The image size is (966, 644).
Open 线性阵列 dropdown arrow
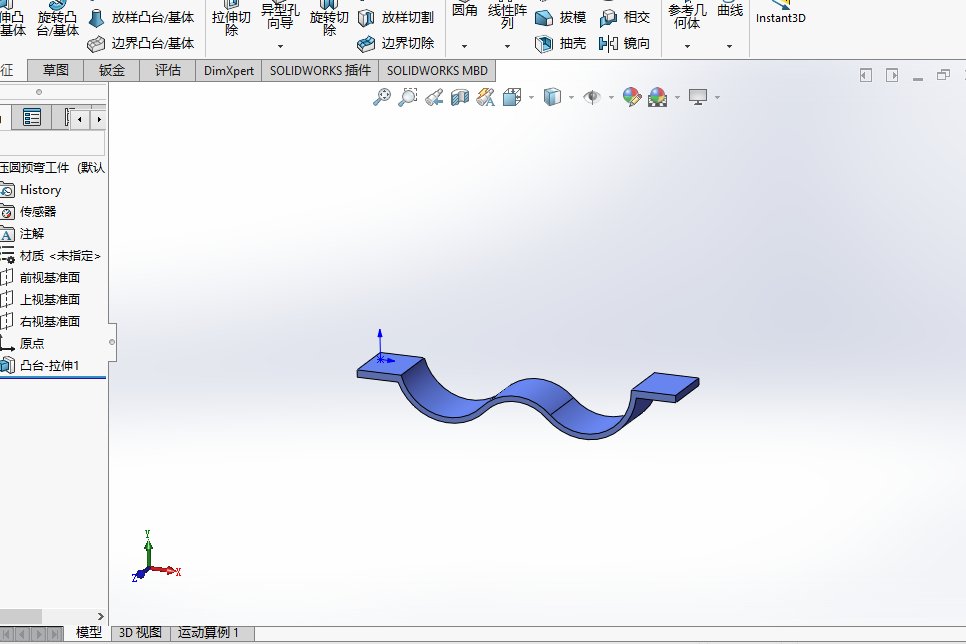point(507,46)
